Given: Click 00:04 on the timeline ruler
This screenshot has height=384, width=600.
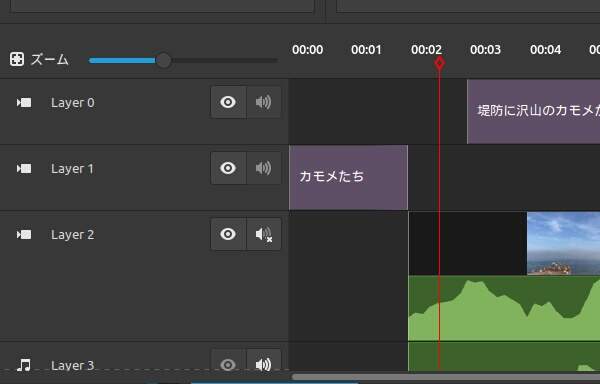Looking at the screenshot, I should click(x=545, y=50).
